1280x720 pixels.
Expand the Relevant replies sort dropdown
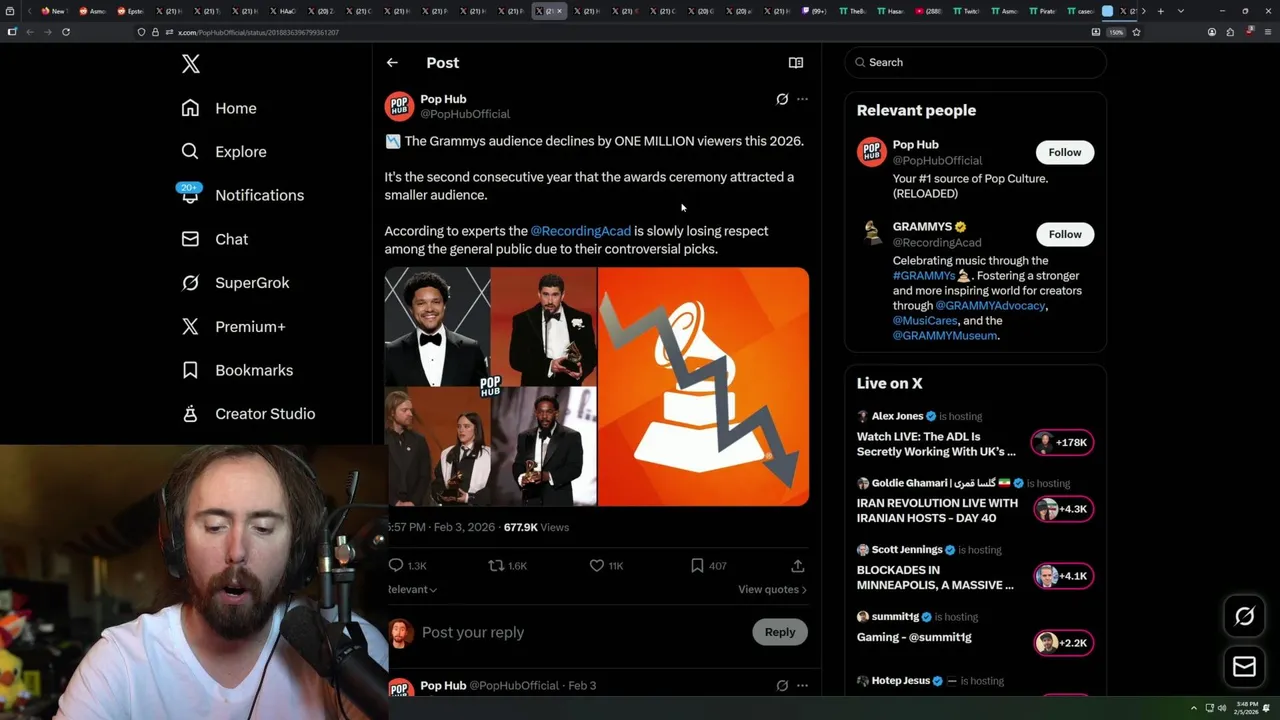pyautogui.click(x=412, y=589)
